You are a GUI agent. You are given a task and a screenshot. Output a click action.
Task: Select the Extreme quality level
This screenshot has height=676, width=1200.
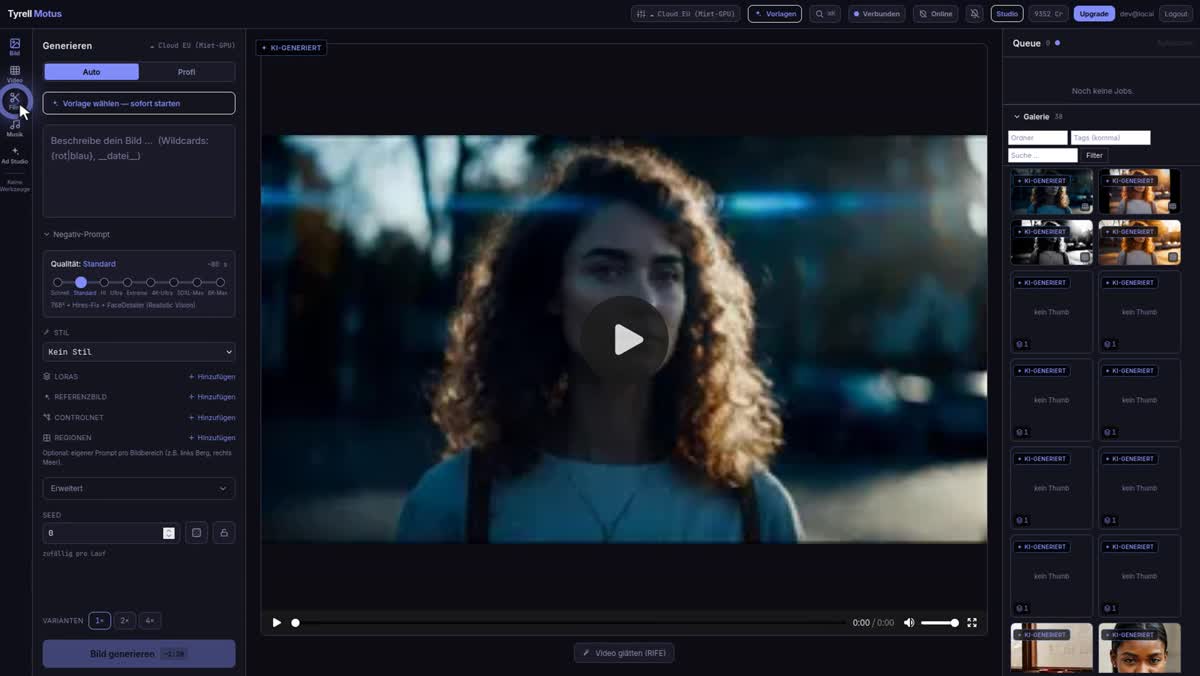coord(127,283)
